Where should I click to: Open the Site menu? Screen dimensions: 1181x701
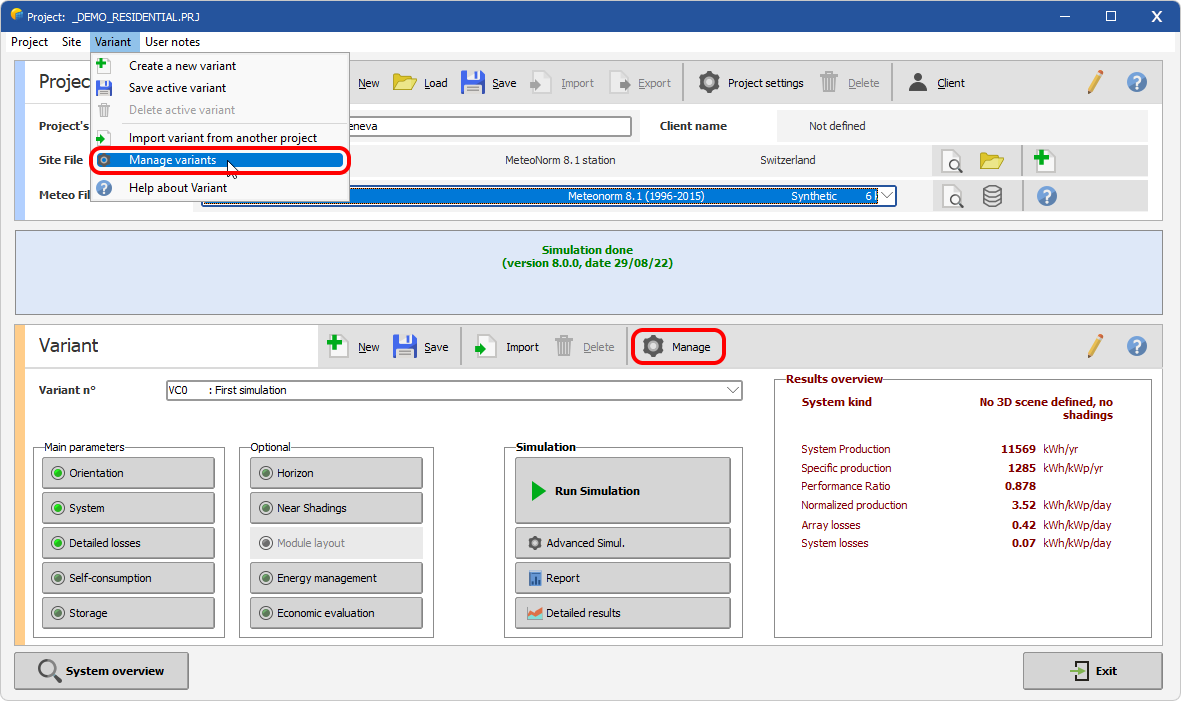coord(72,42)
